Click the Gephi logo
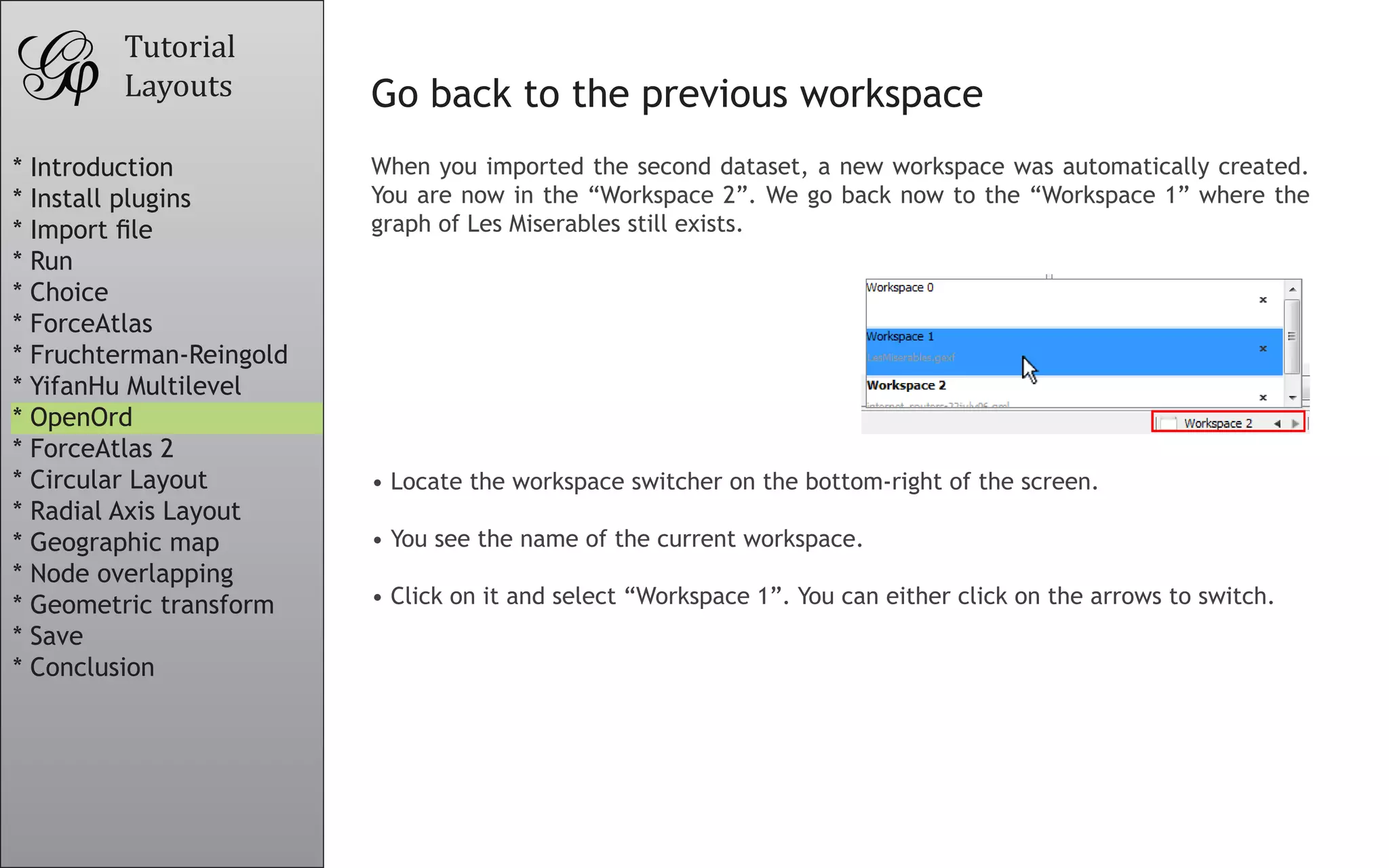This screenshot has width=1389, height=868. pos(58,68)
